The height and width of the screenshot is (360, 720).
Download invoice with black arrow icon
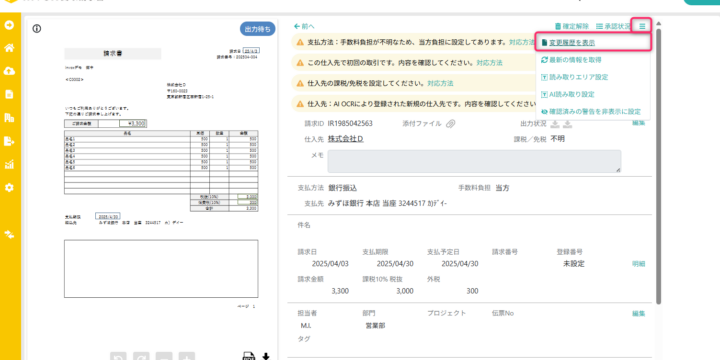[265, 356]
